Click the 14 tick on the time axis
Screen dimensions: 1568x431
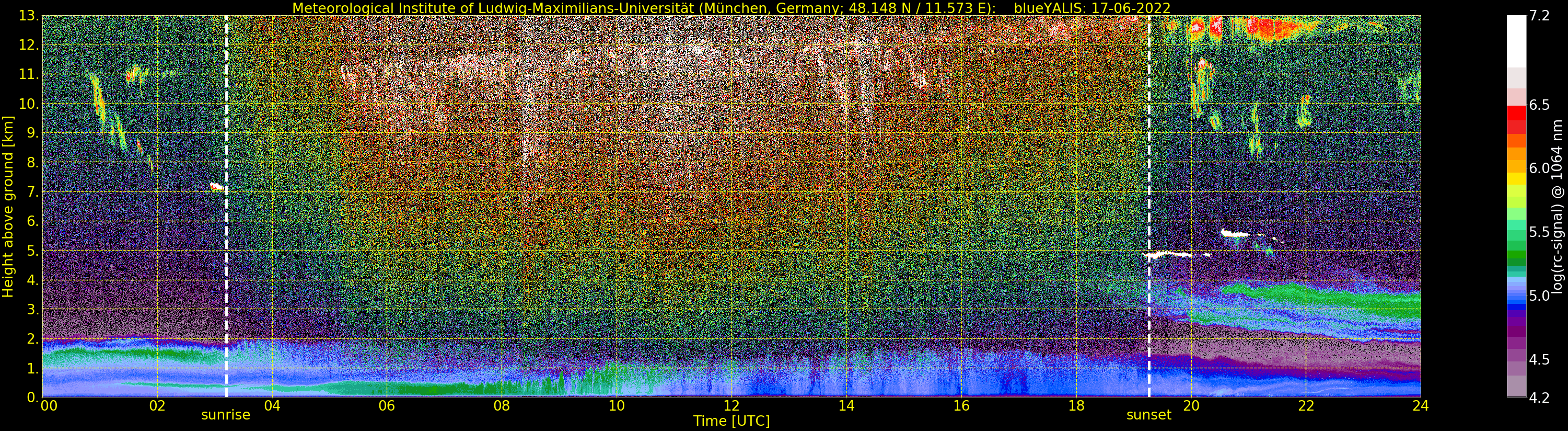(846, 405)
